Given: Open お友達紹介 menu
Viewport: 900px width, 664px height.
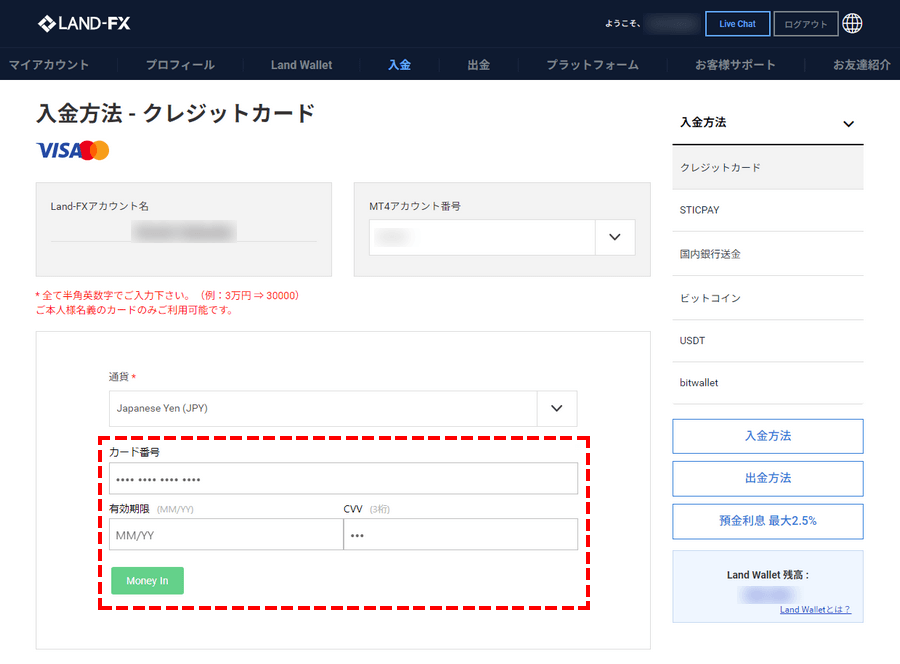Looking at the screenshot, I should pyautogui.click(x=862, y=65).
